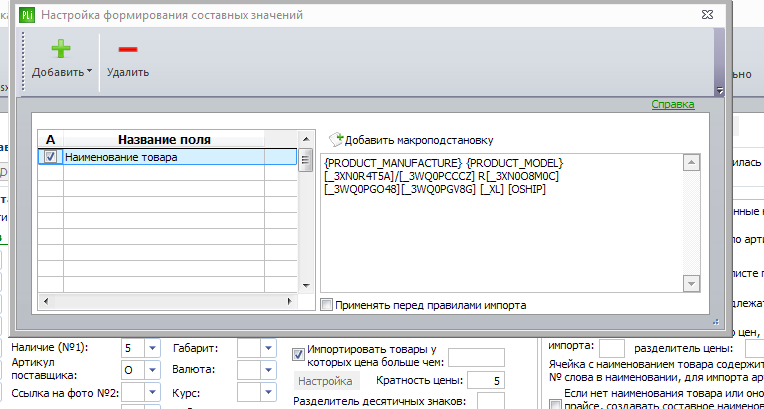This screenshot has height=409, width=764.
Task: Click the Разделитель десятичных знаков input field
Action: point(491,401)
